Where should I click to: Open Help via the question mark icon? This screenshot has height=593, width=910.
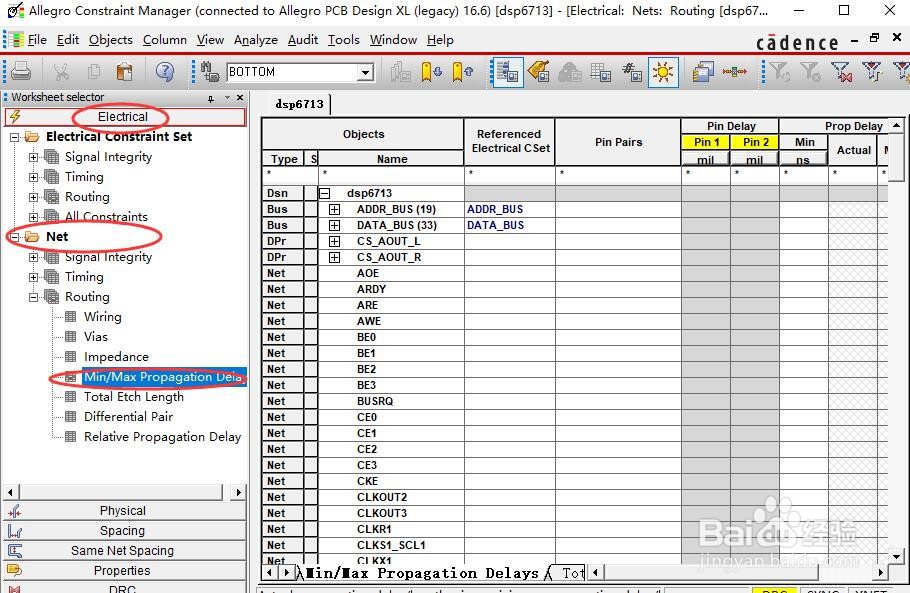click(165, 71)
